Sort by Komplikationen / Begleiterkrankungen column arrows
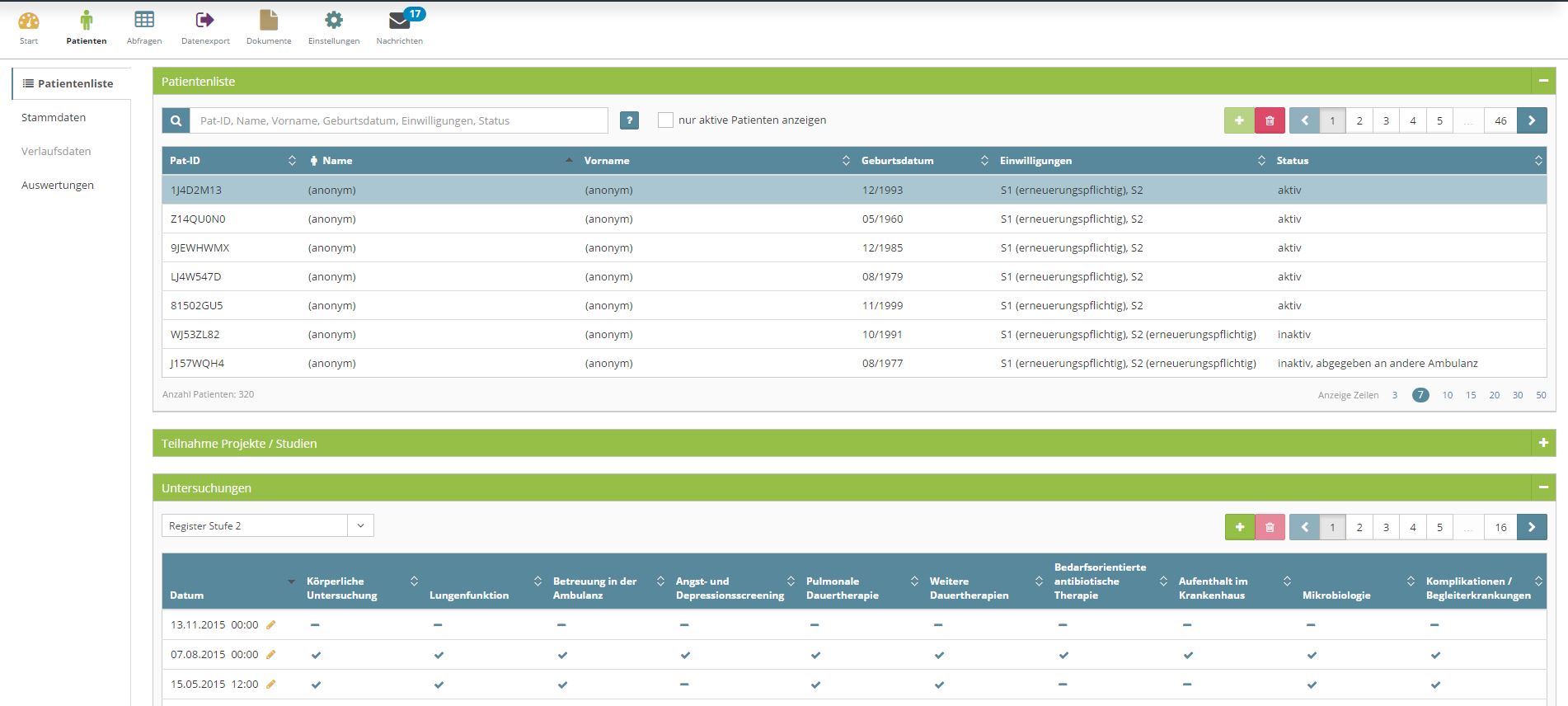1568x706 pixels. [1538, 581]
